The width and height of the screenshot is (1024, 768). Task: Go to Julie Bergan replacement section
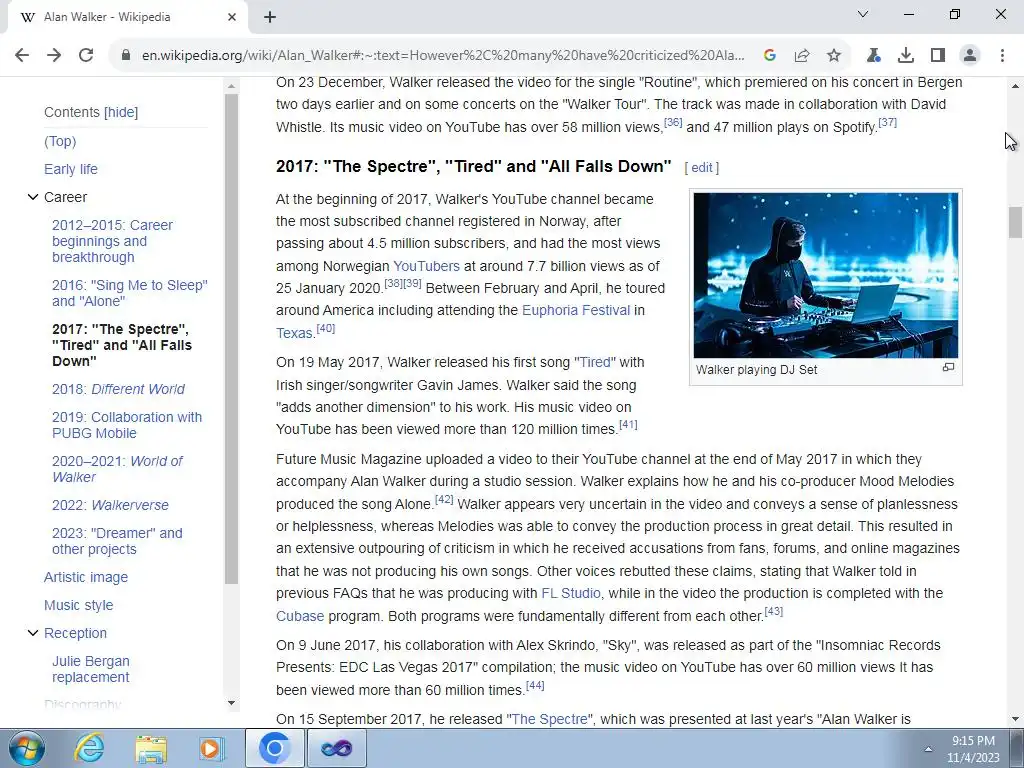point(91,669)
